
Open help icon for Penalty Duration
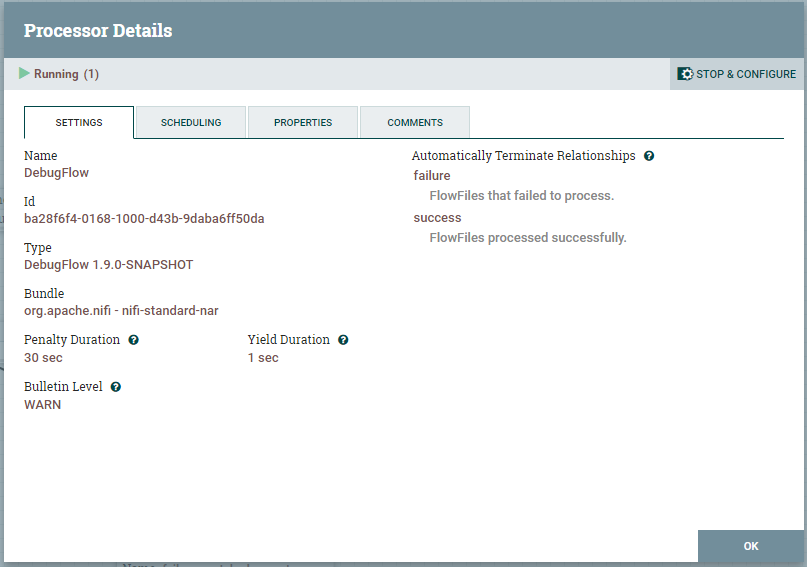pyautogui.click(x=133, y=340)
